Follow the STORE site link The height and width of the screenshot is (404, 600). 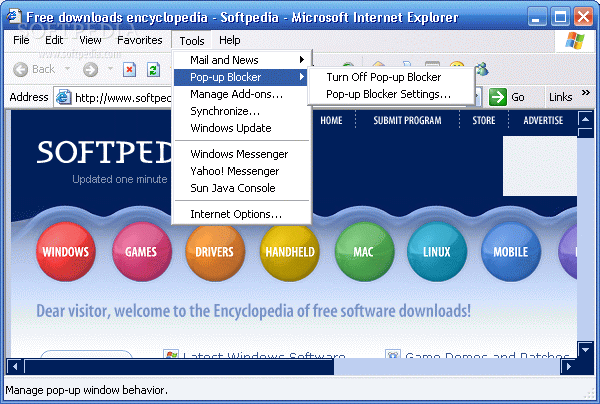click(484, 121)
